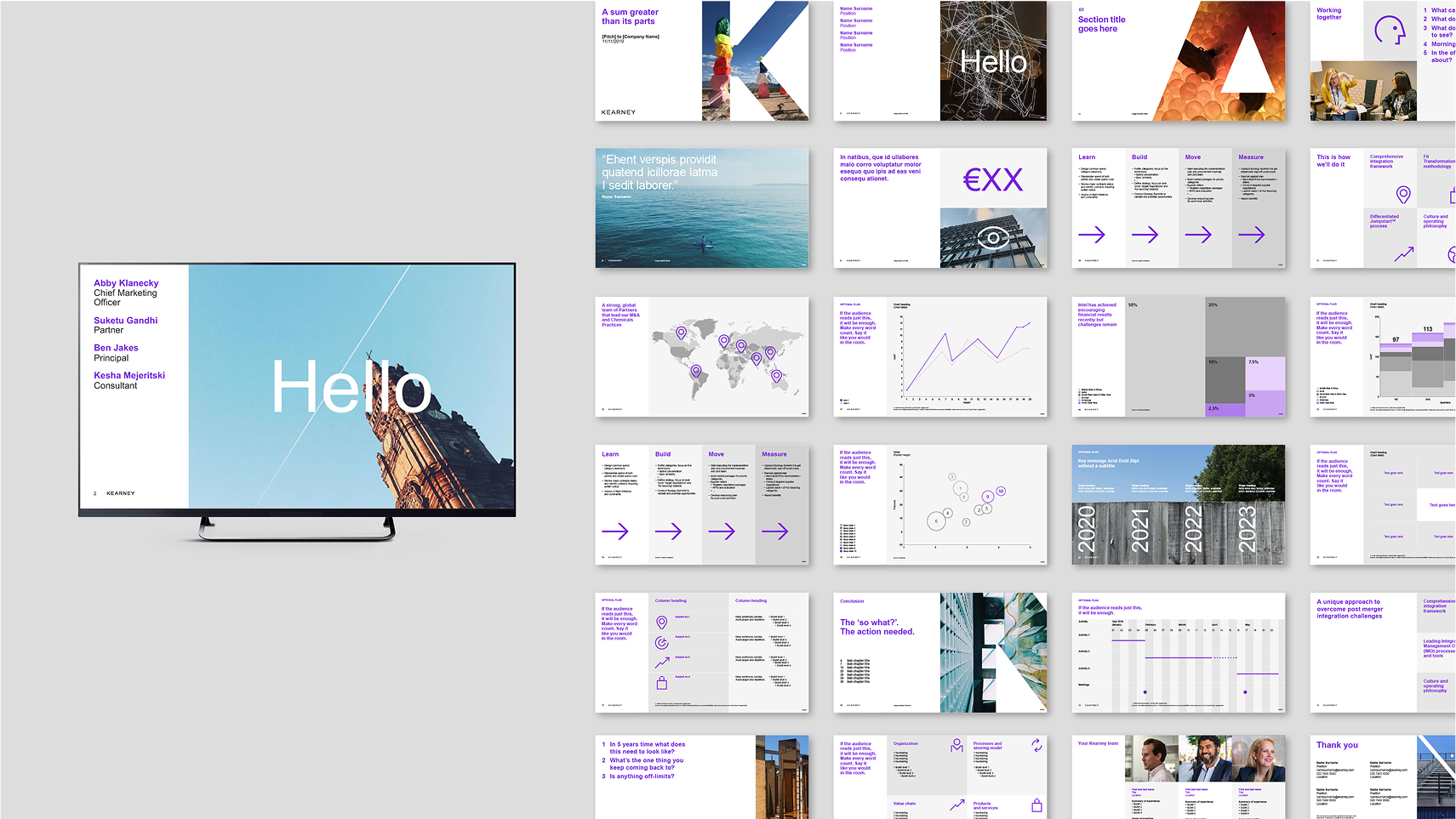The width and height of the screenshot is (1456, 819).
Task: Click the person icon next to Organization heading
Action: point(956,746)
